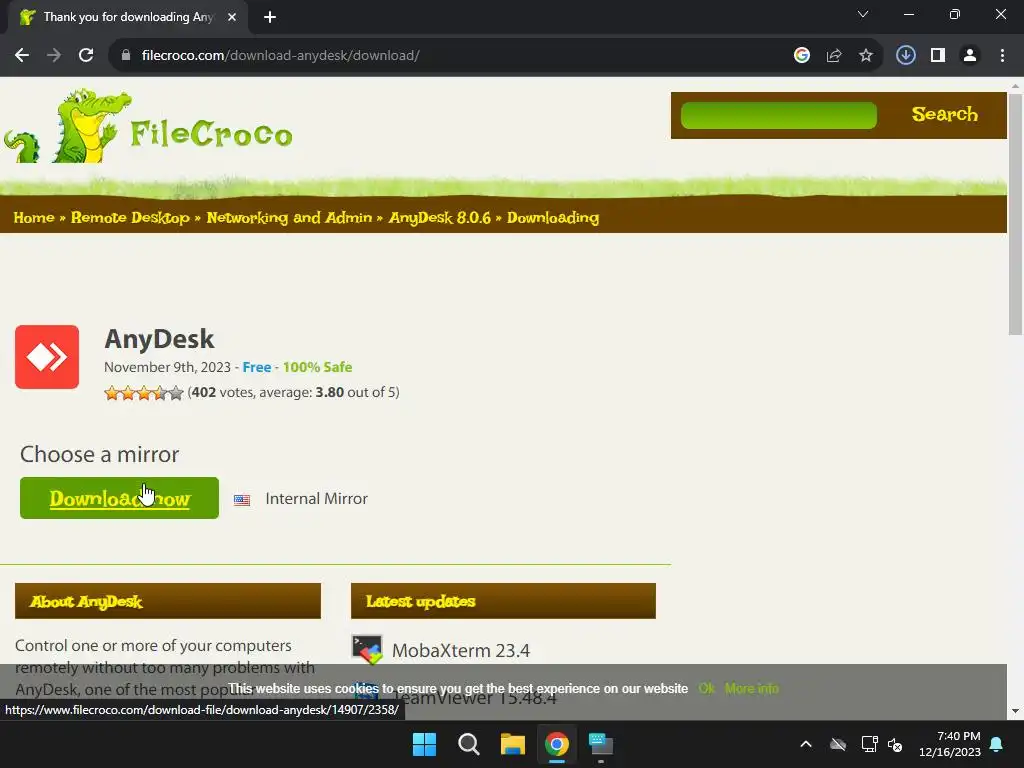The width and height of the screenshot is (1024, 768).
Task: Open Windows taskbar search
Action: coord(468,744)
